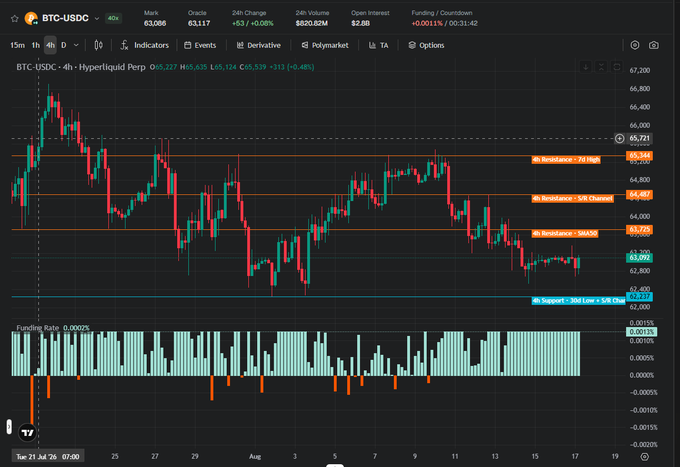Click the 0.0013% funding rate axis tag
680x467 pixels.
click(641, 332)
